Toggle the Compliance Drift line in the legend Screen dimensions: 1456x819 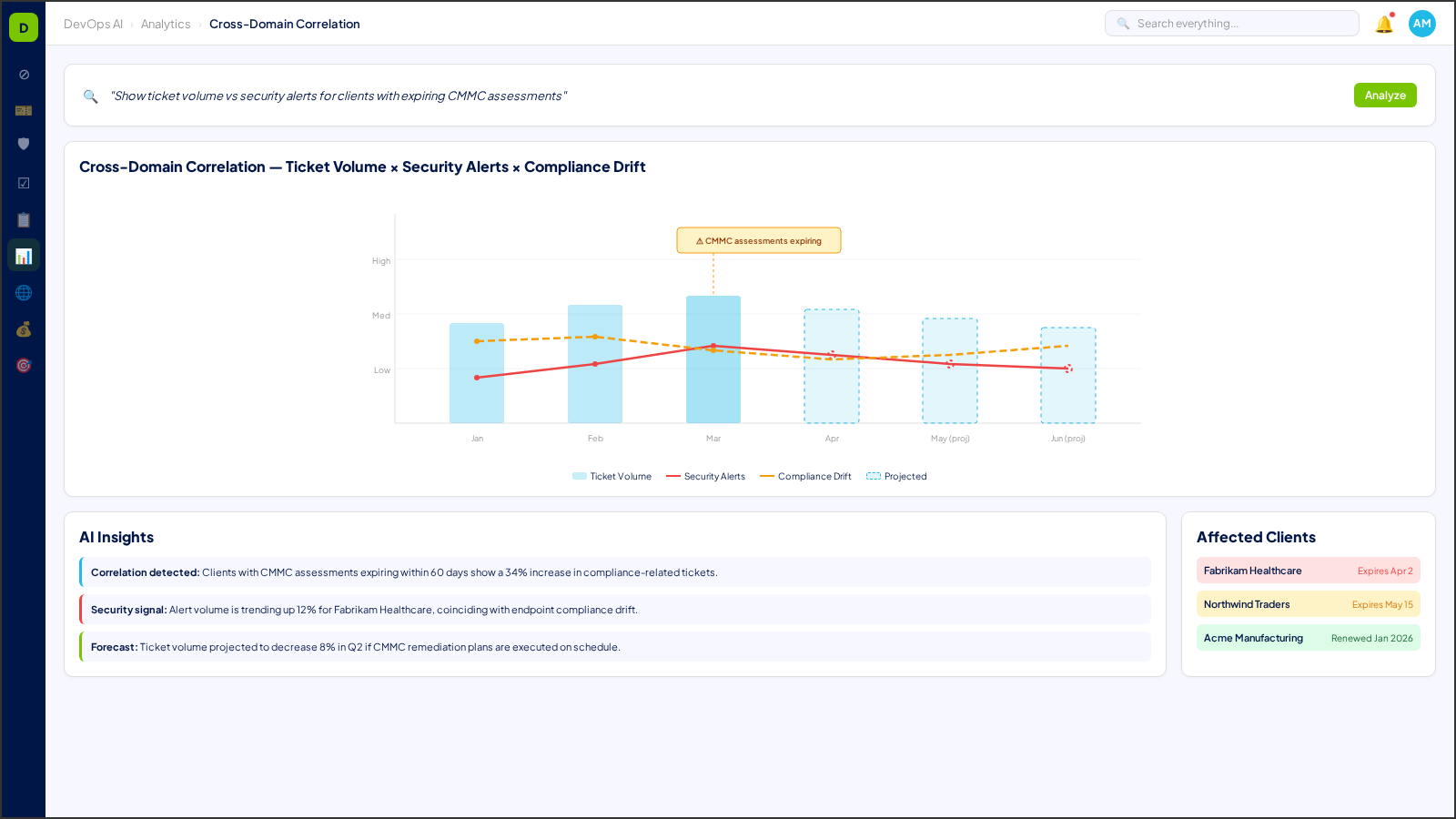pos(805,476)
